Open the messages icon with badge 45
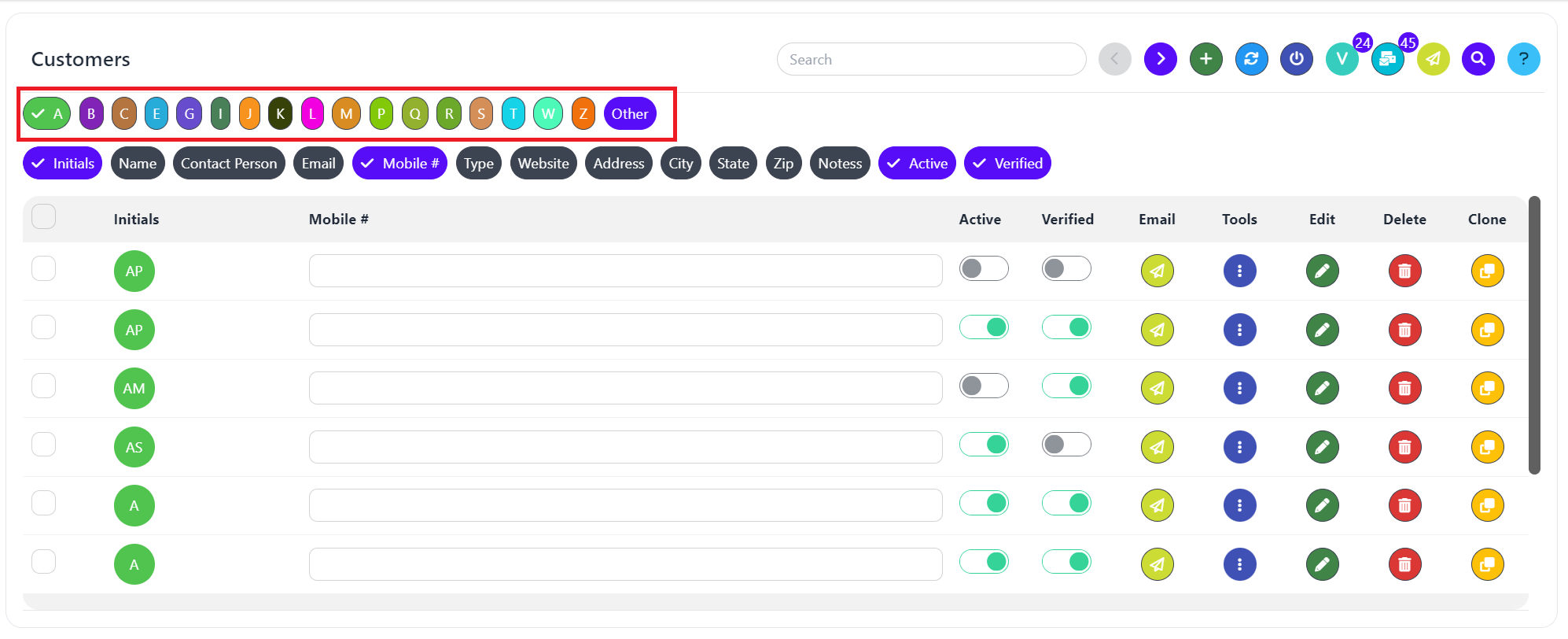Screen dimensions: 1568x639 [x=1387, y=59]
